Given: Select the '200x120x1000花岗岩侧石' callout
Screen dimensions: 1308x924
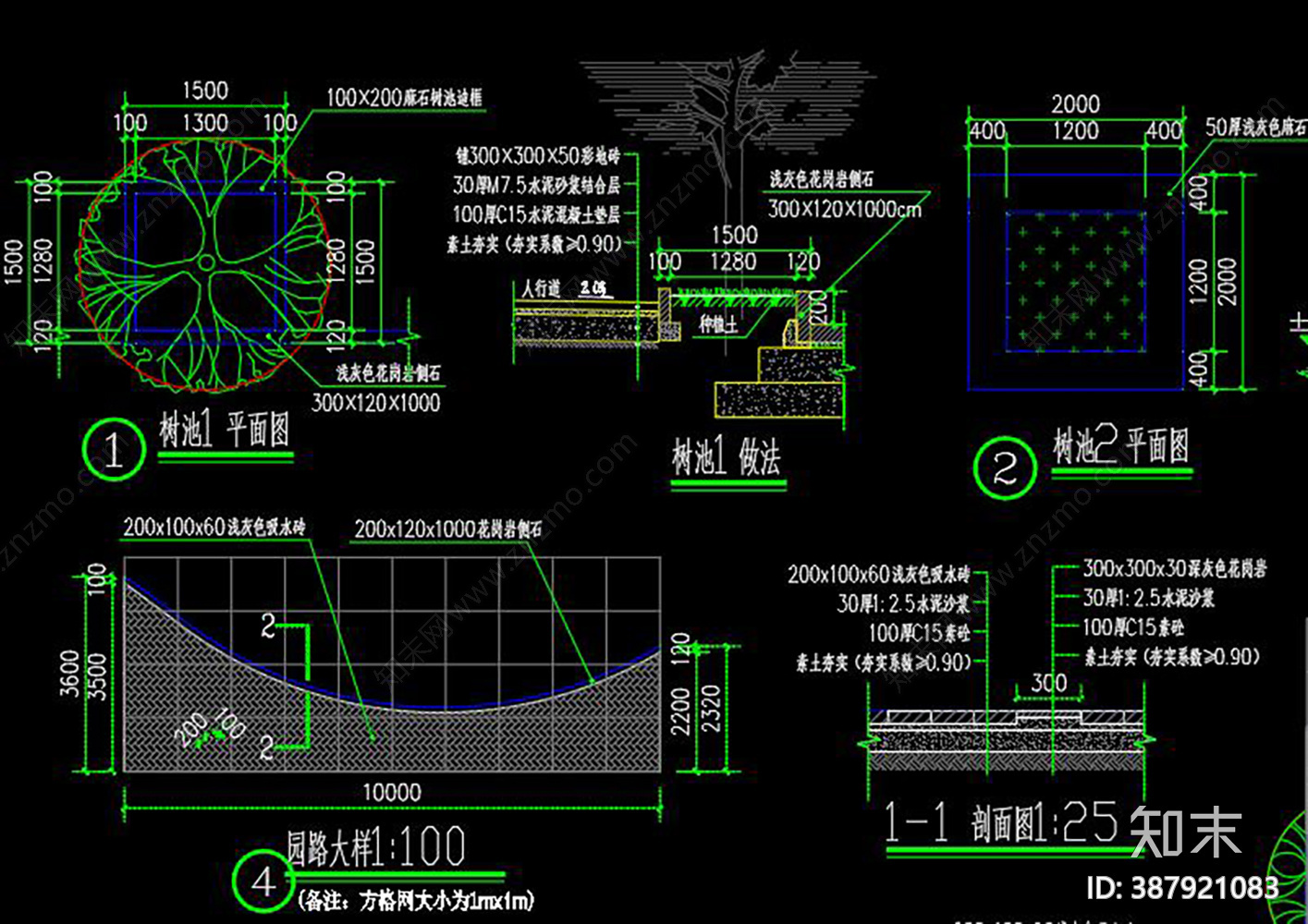Looking at the screenshot, I should coord(448,529).
